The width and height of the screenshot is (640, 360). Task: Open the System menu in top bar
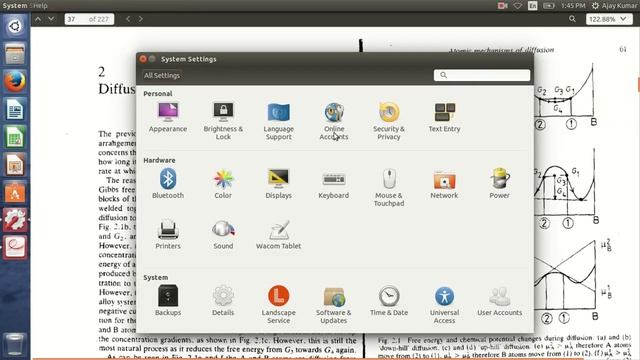(x=15, y=5)
